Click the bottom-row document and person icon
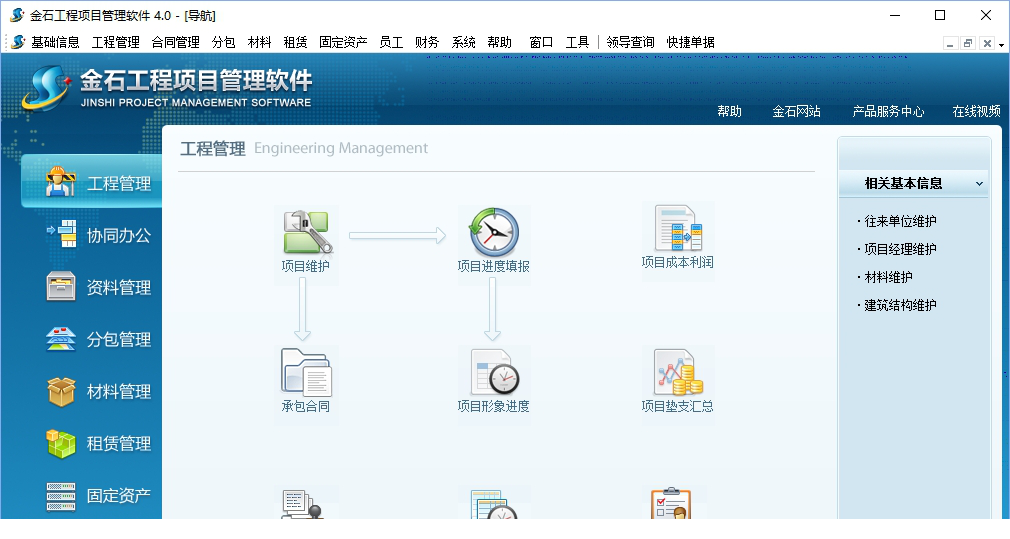Image resolution: width=1010 pixels, height=539 pixels. click(x=302, y=504)
